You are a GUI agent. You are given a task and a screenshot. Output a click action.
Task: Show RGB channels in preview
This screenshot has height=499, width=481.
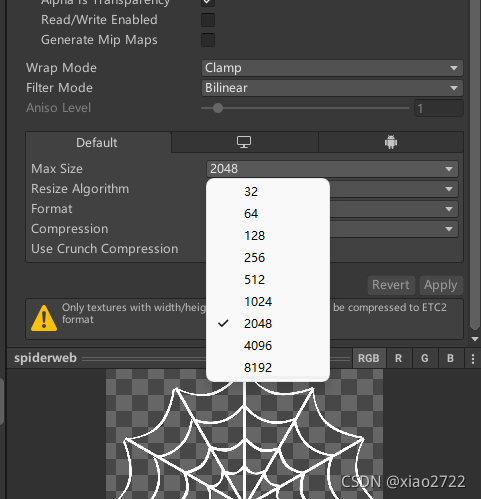click(369, 358)
